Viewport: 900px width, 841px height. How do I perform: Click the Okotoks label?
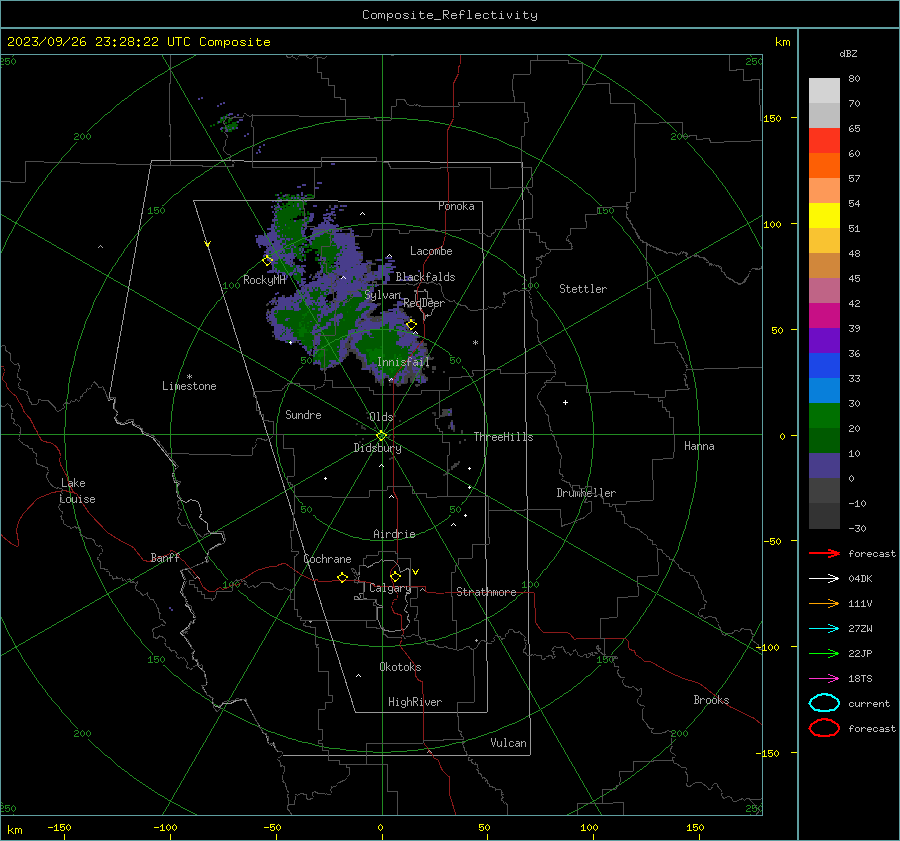click(400, 667)
